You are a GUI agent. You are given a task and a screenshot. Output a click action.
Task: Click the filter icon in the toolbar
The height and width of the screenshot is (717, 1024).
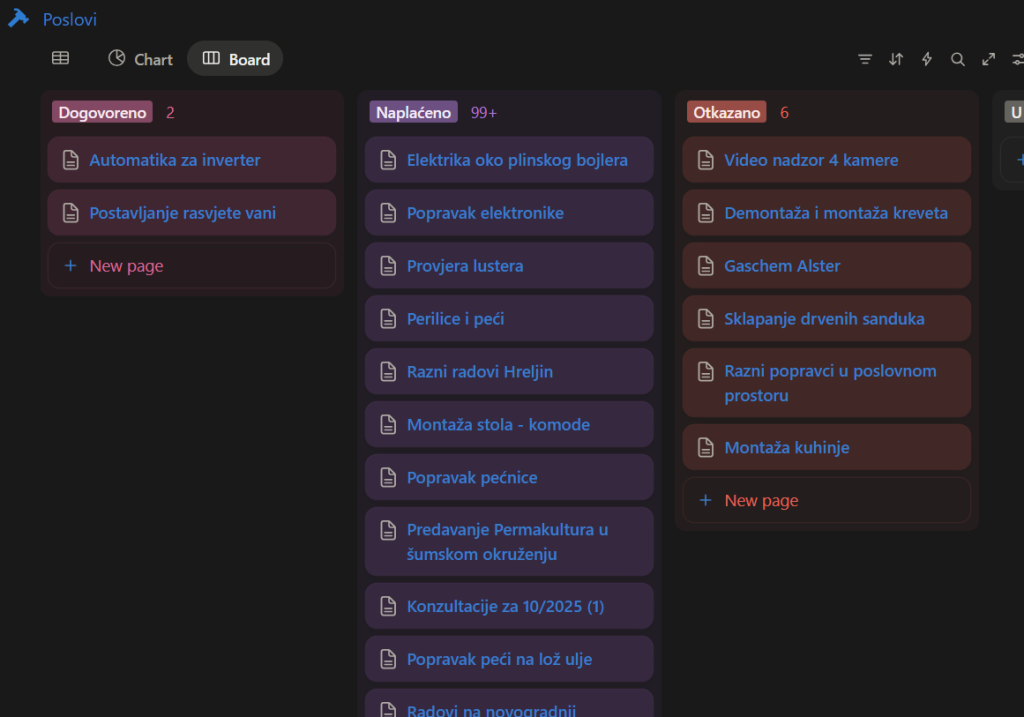click(x=865, y=59)
